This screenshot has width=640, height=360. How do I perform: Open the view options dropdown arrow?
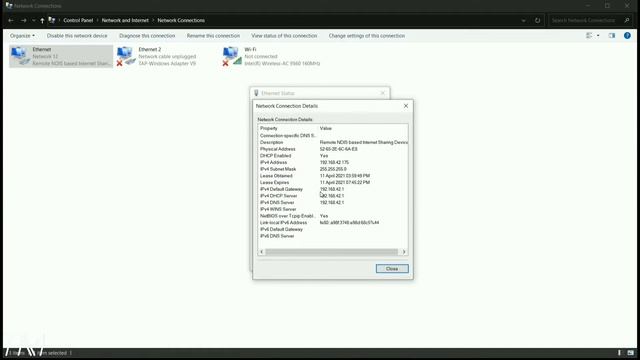point(598,36)
